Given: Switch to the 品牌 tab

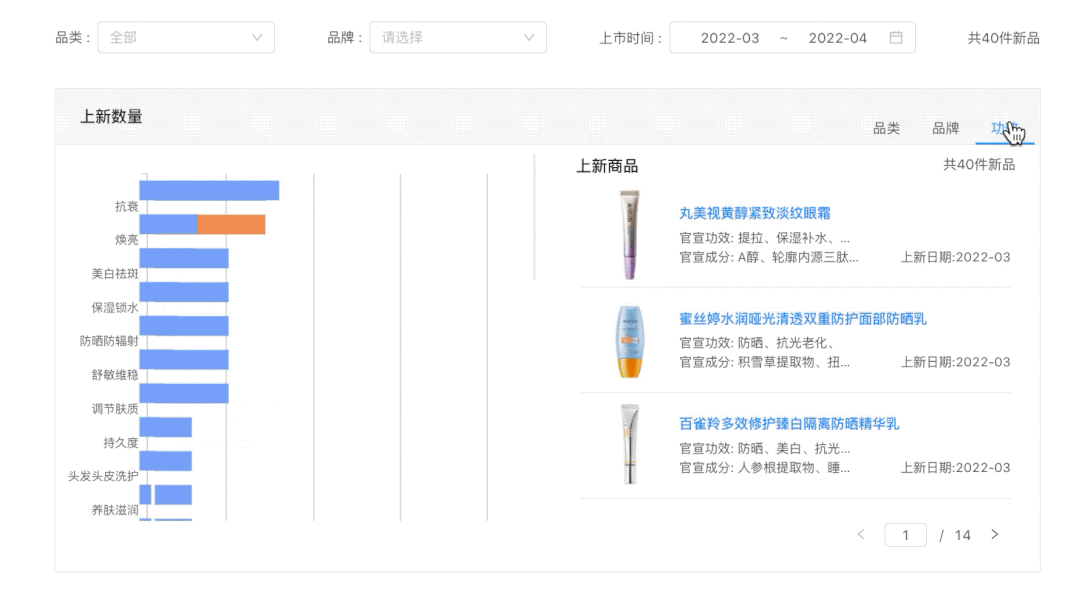Looking at the screenshot, I should point(945,128).
